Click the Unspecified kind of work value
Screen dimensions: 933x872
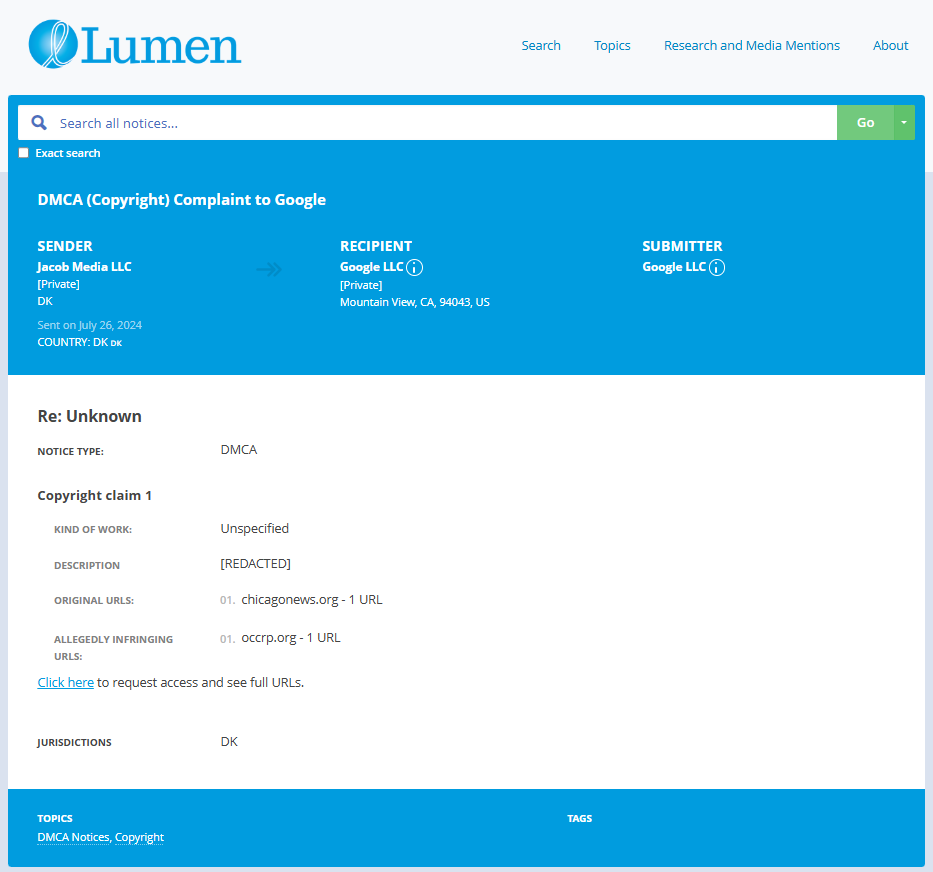click(x=255, y=528)
